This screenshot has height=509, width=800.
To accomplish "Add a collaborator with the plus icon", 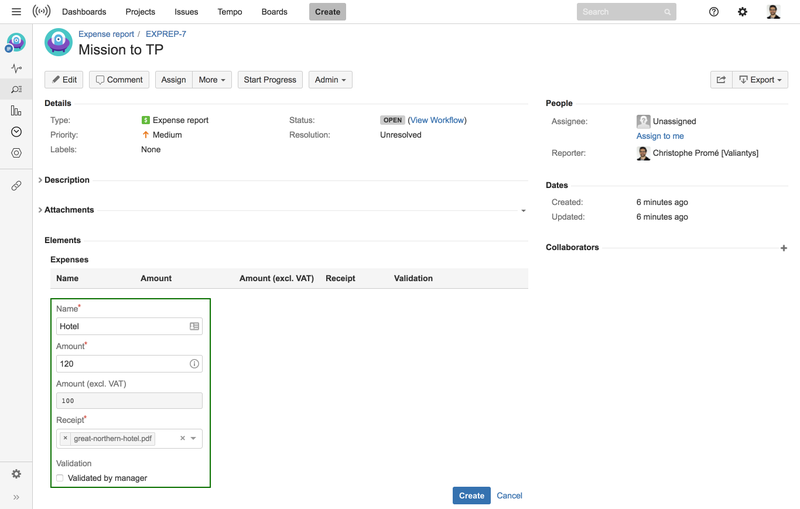I will pyautogui.click(x=783, y=248).
